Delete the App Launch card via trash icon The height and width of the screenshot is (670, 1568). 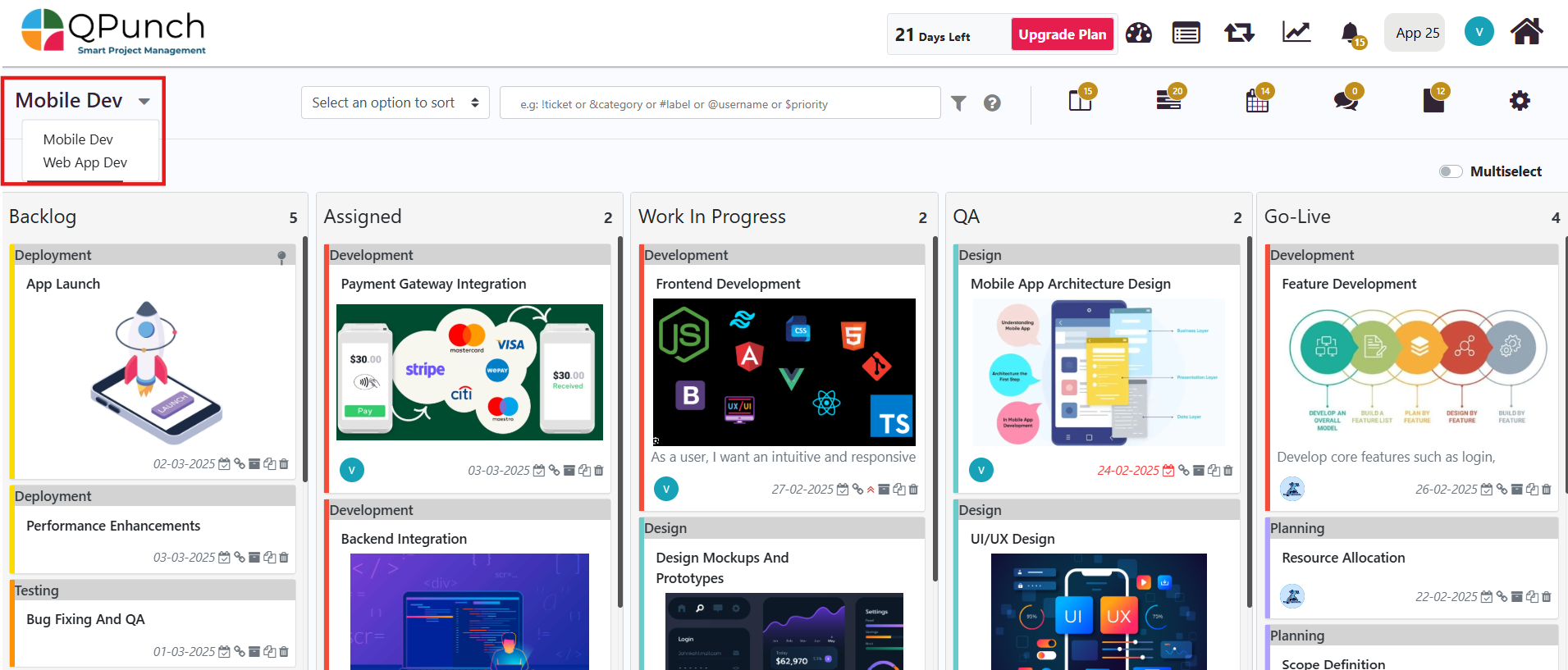pyautogui.click(x=284, y=464)
